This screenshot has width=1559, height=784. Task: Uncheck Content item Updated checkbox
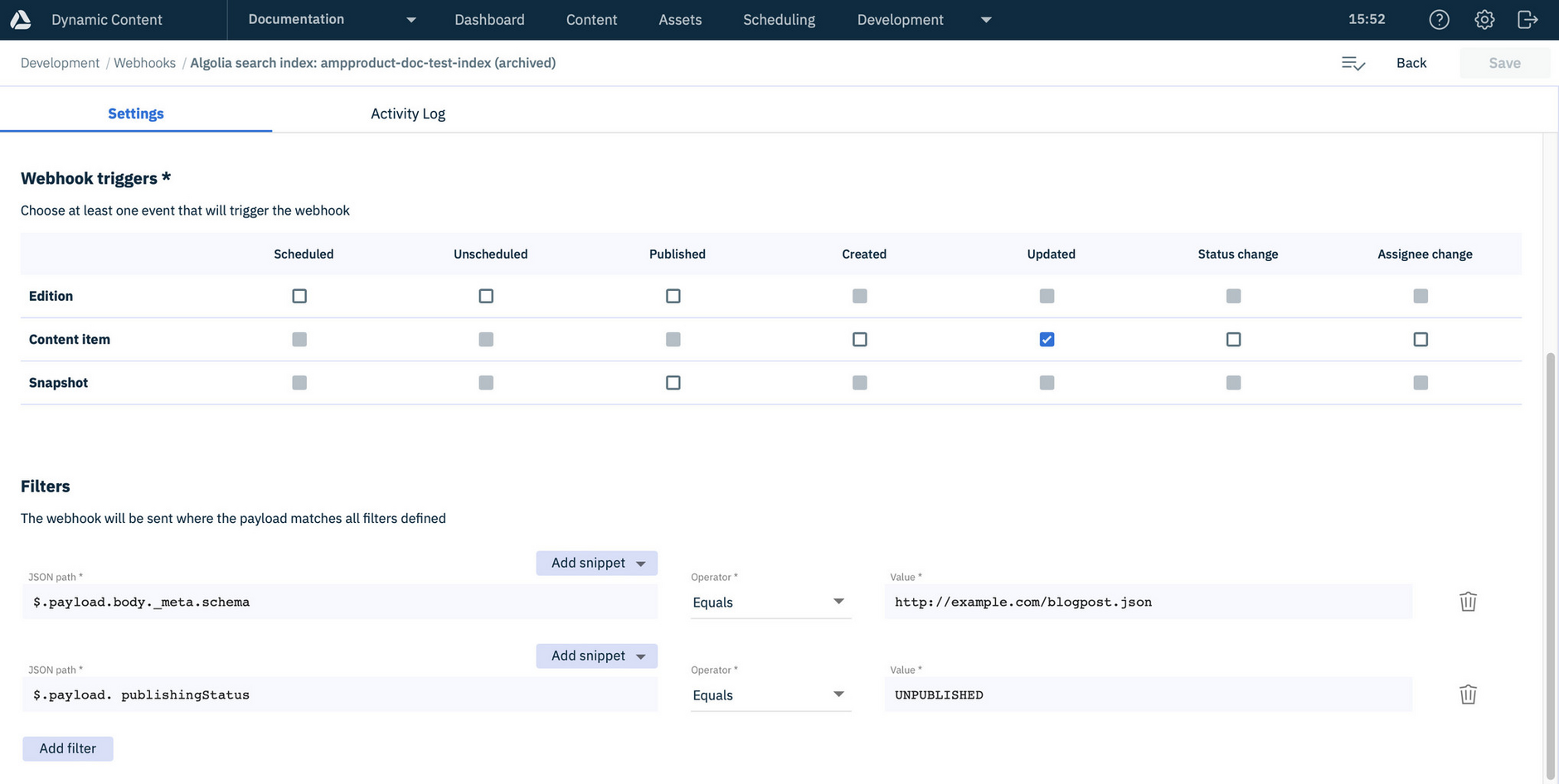point(1047,339)
